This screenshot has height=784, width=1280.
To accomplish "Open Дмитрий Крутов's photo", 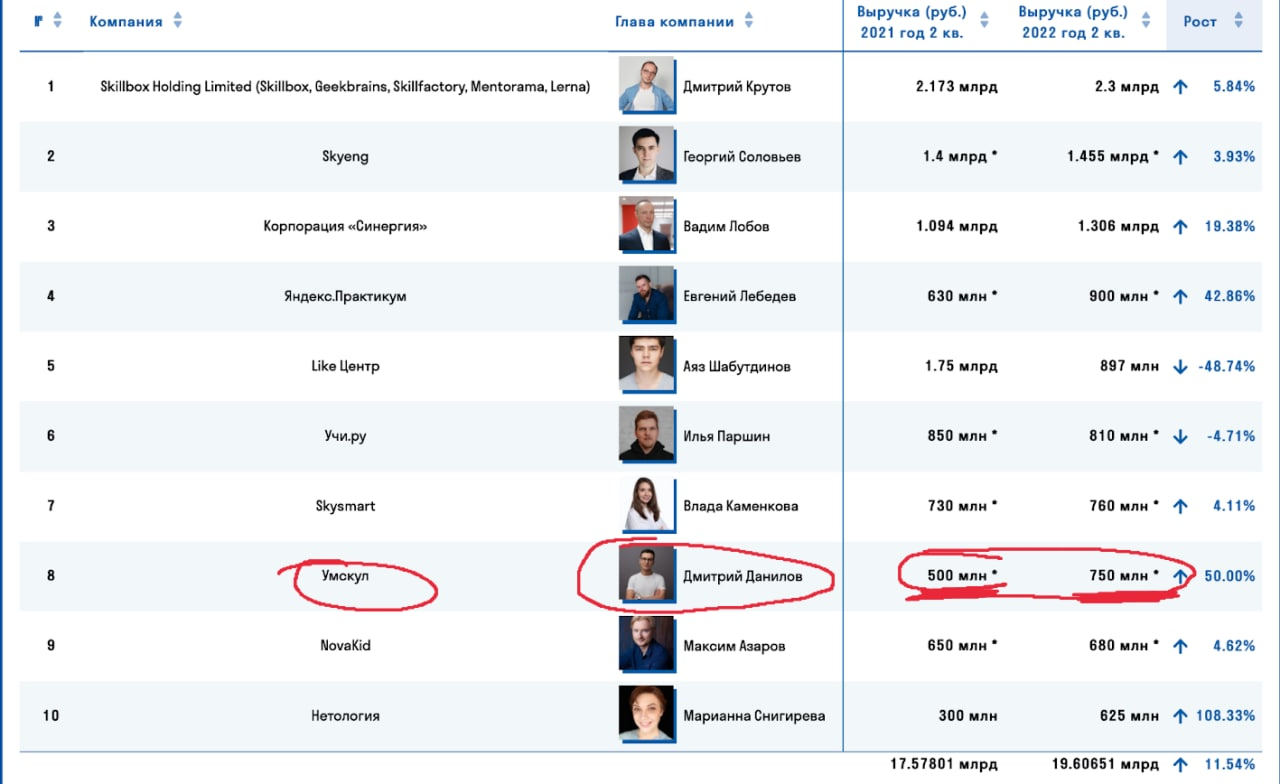I will click(x=646, y=84).
